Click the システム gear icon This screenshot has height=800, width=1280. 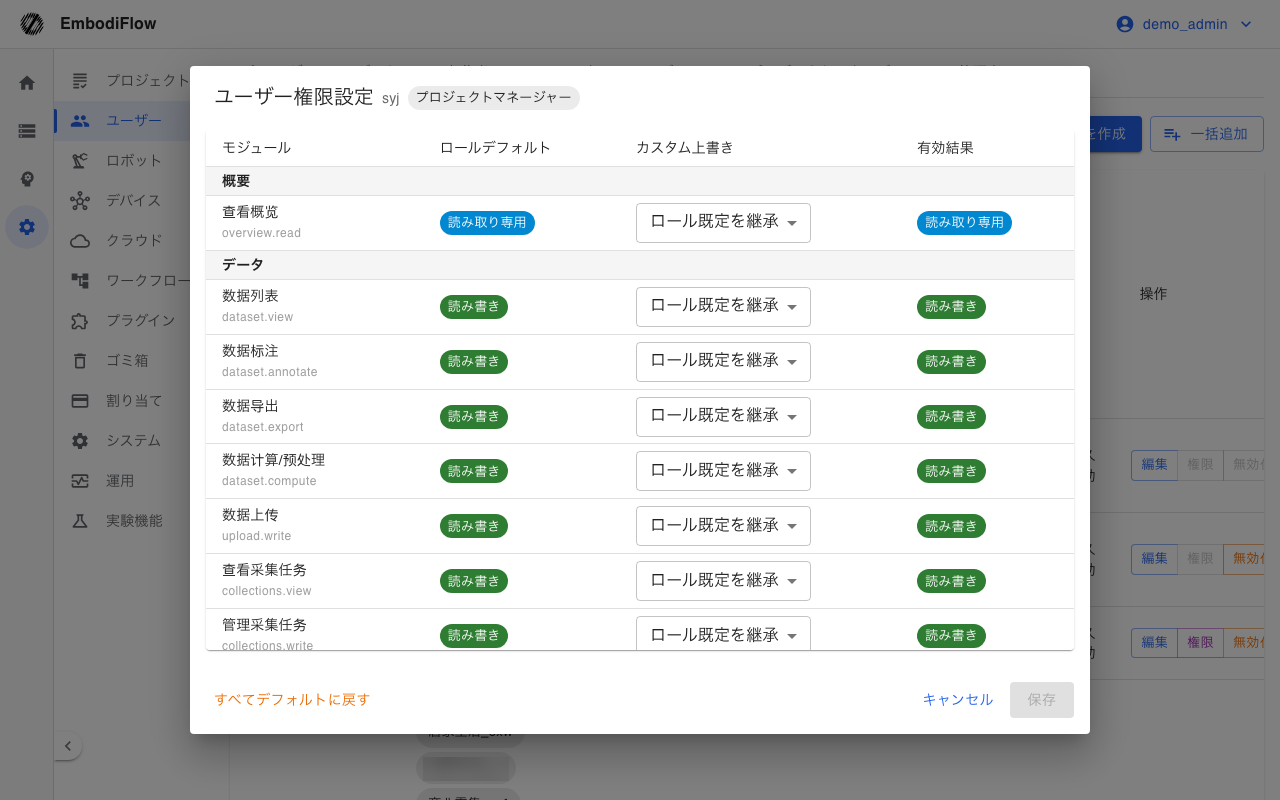80,440
